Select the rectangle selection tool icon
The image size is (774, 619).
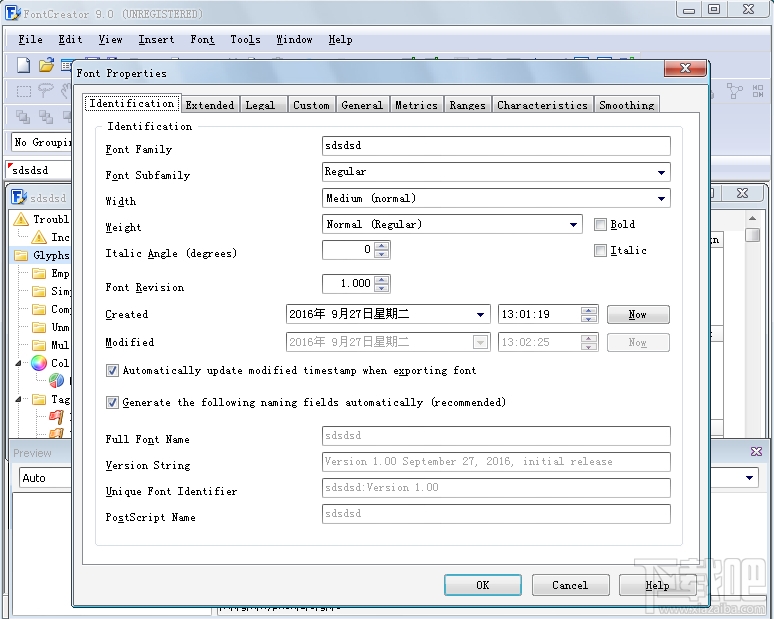pos(23,91)
